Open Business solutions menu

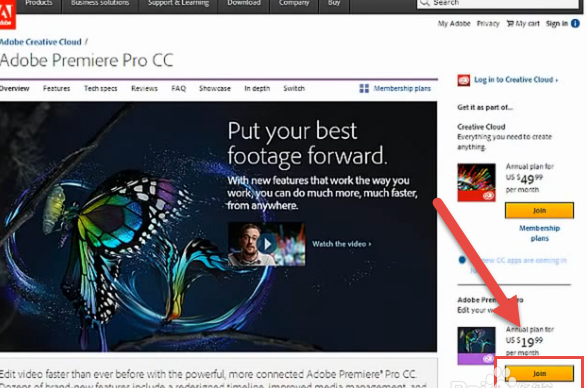tap(100, 4)
